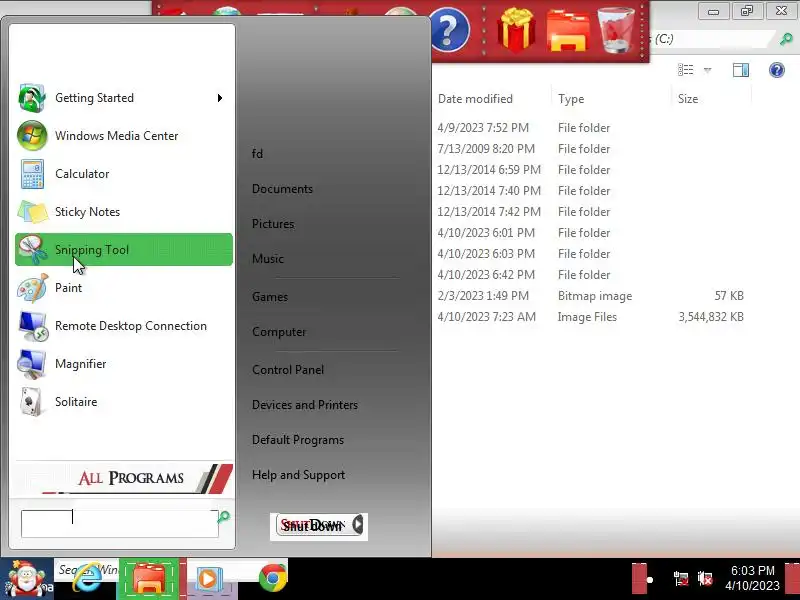Open Calculator from Start menu

pos(123,174)
